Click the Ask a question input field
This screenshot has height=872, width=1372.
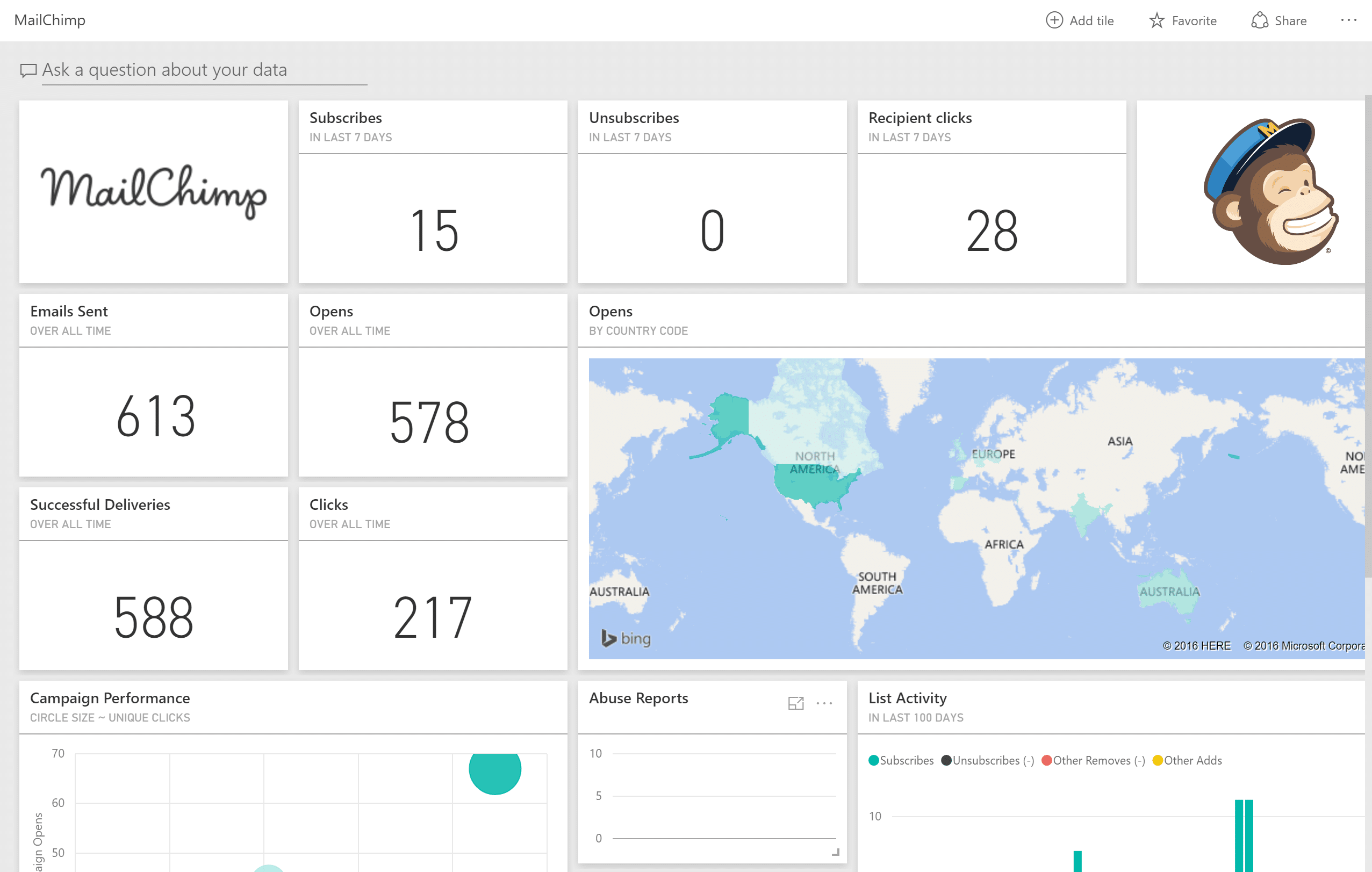pos(204,70)
